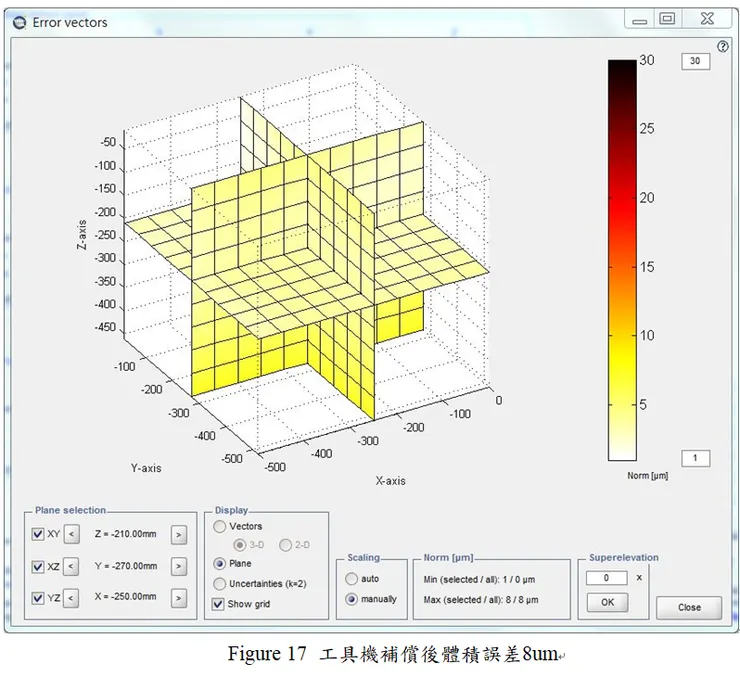Select Uncertainties (k=2) display mode
This screenshot has width=740, height=677.
[x=220, y=584]
